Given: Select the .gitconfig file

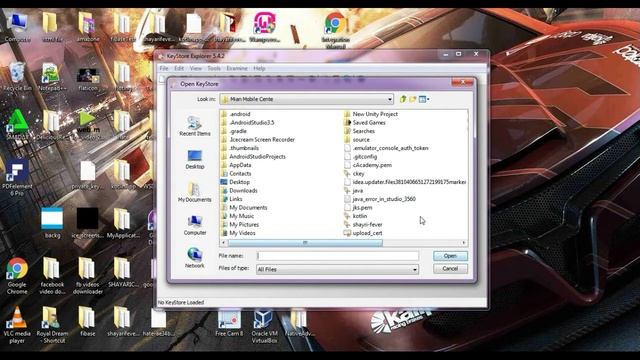Looking at the screenshot, I should [361, 157].
